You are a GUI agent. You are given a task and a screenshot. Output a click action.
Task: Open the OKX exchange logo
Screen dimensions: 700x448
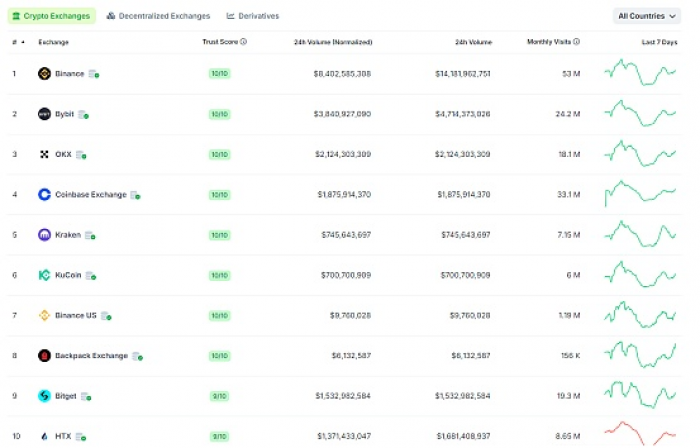tap(44, 154)
